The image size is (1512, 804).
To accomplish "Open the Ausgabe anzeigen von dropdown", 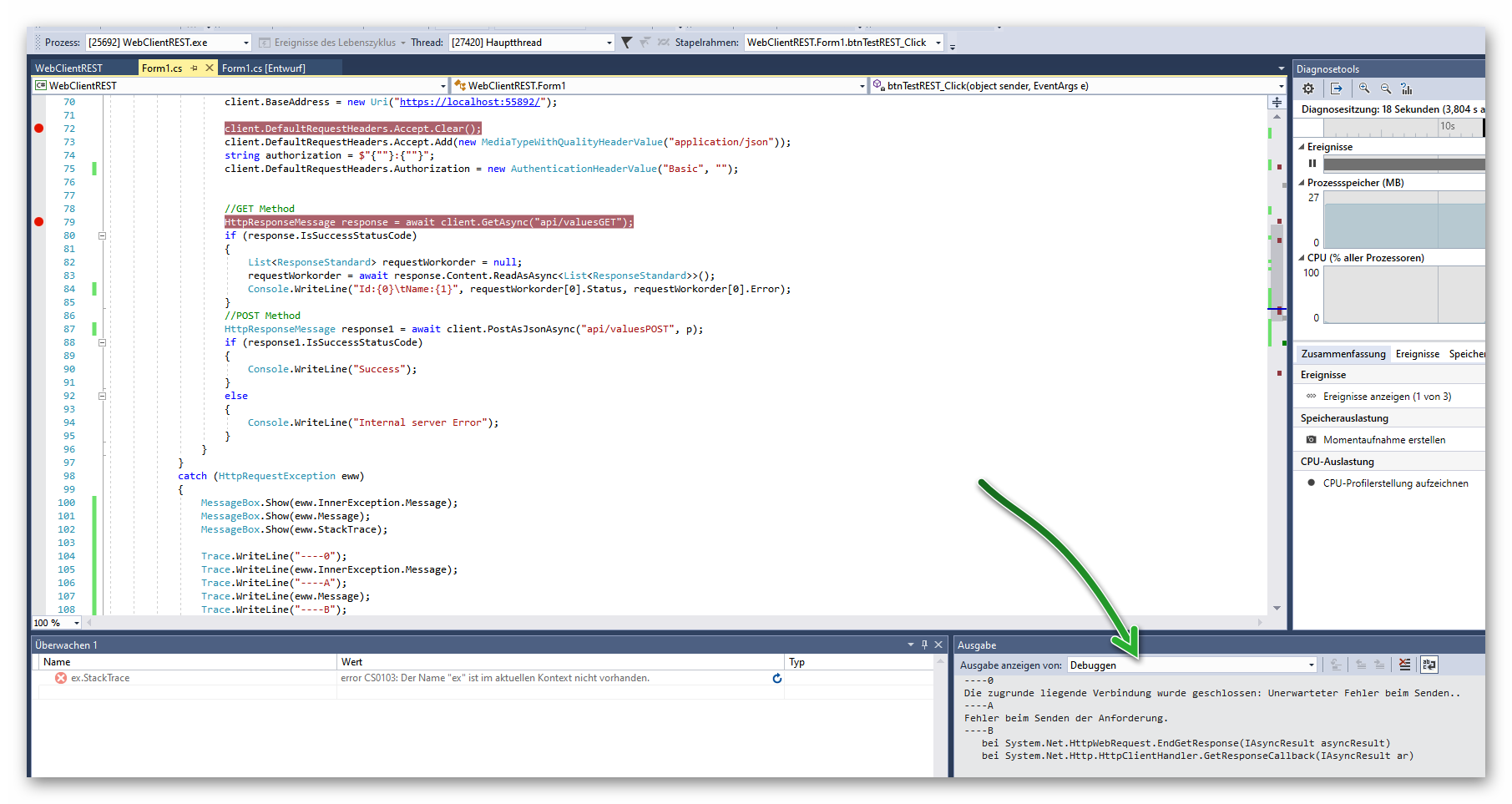I will (x=1311, y=665).
